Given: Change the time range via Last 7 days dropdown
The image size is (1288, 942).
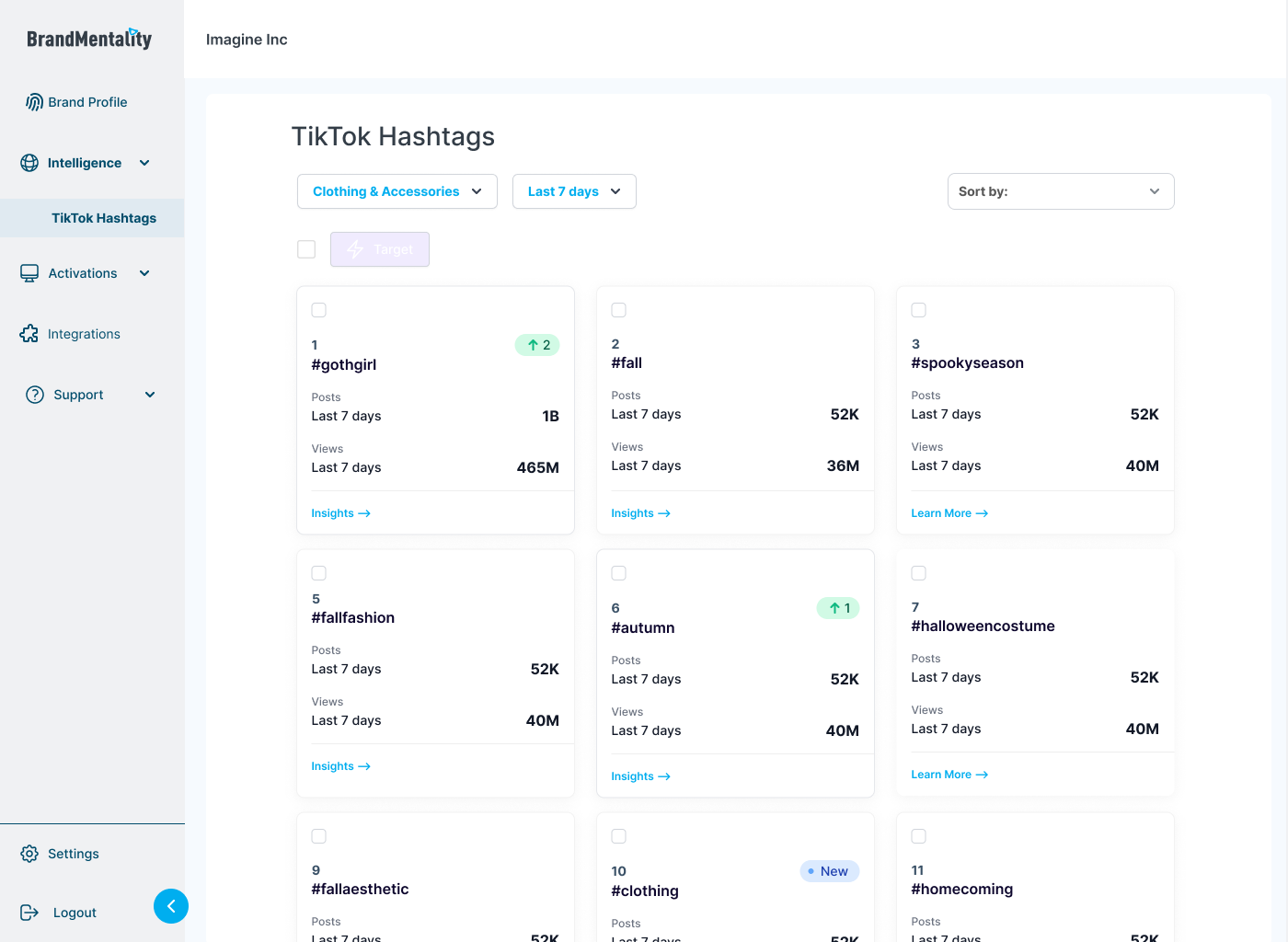Looking at the screenshot, I should coord(574,191).
